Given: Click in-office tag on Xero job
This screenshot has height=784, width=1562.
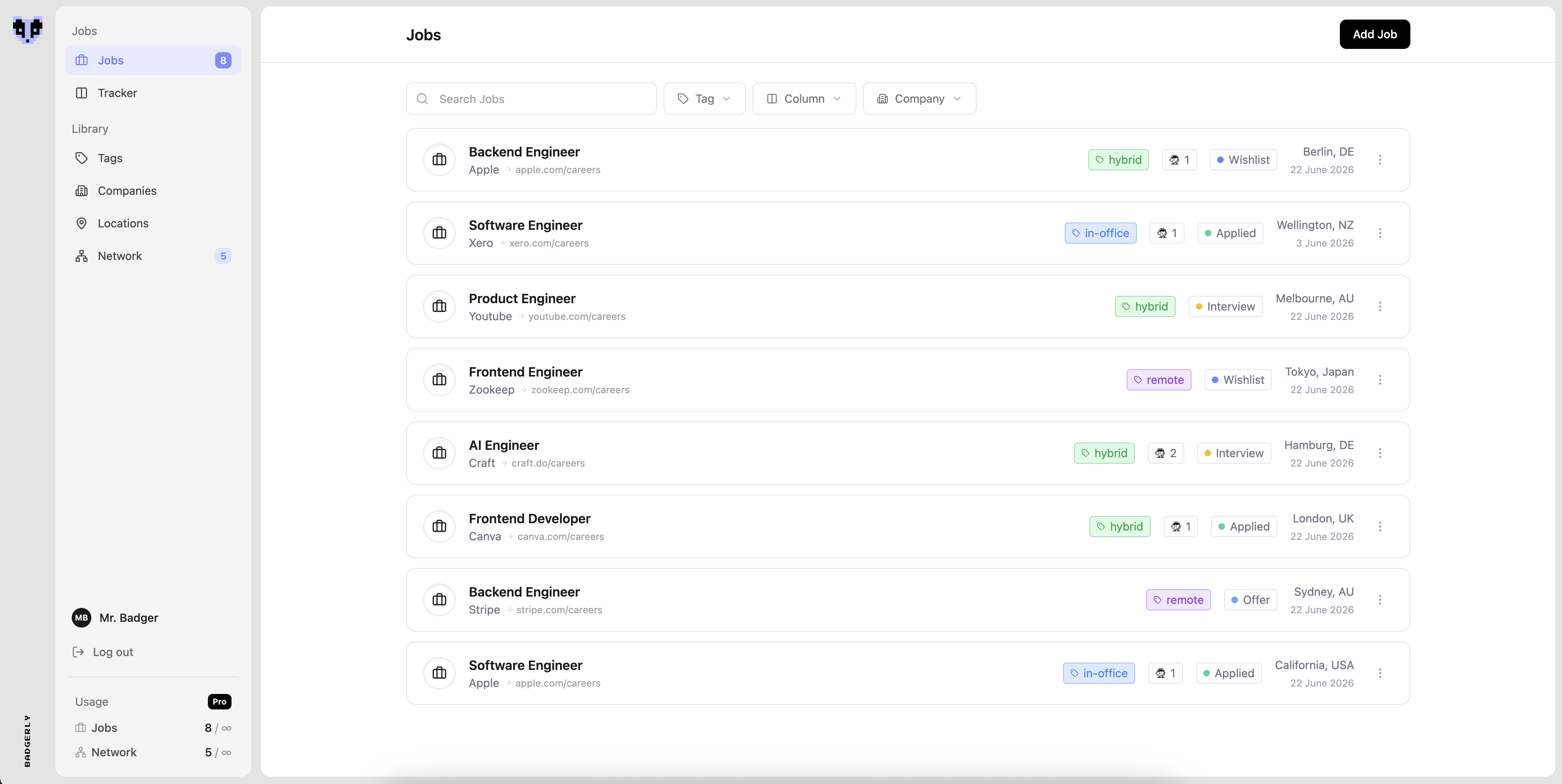Looking at the screenshot, I should coord(1101,233).
